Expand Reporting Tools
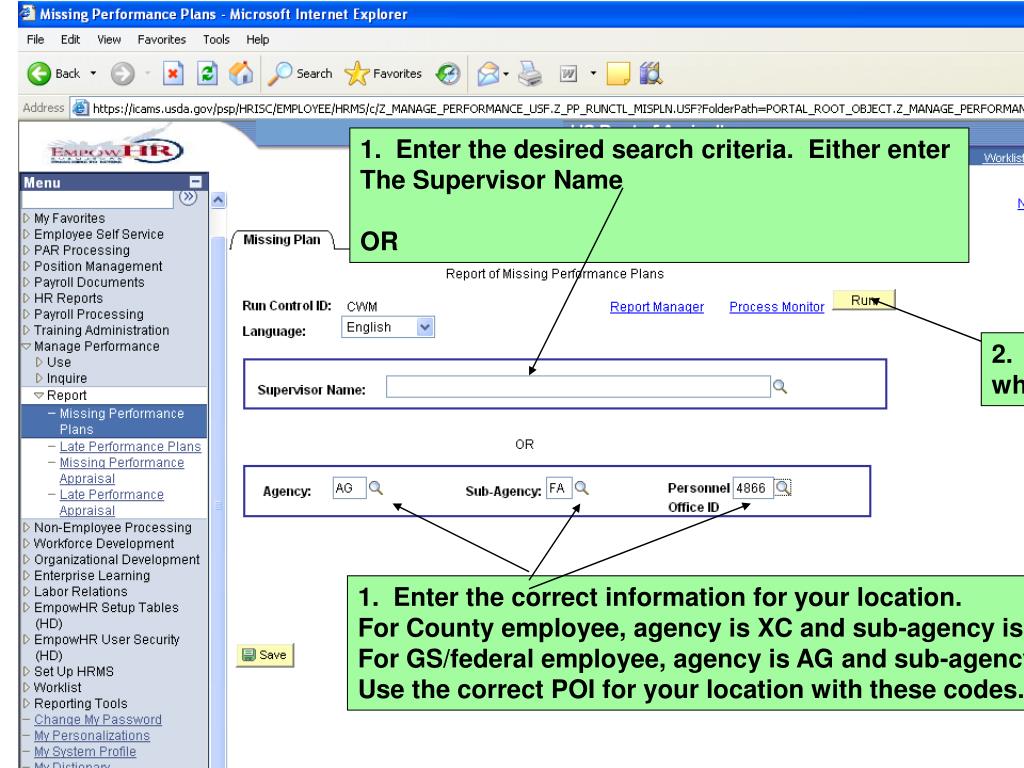This screenshot has width=1024, height=768. coord(80,703)
